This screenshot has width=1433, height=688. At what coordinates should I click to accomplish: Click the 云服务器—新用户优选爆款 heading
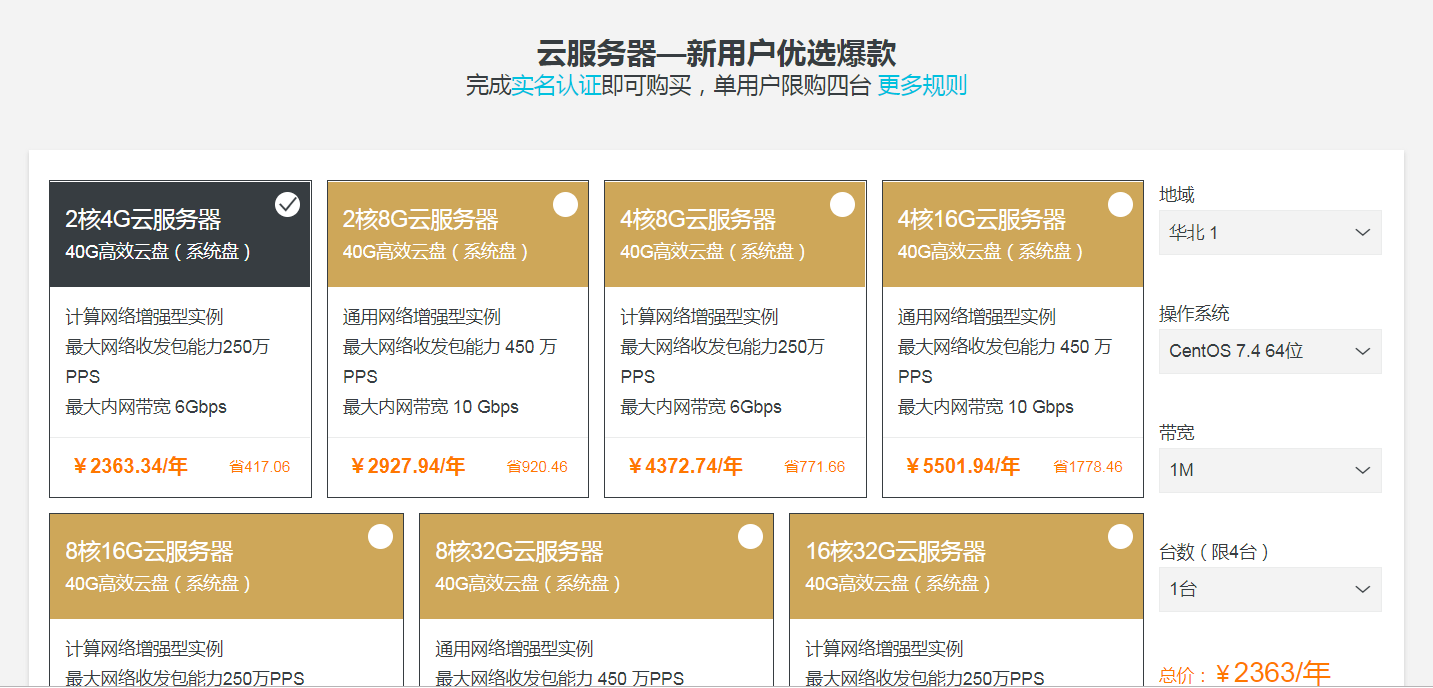click(716, 53)
